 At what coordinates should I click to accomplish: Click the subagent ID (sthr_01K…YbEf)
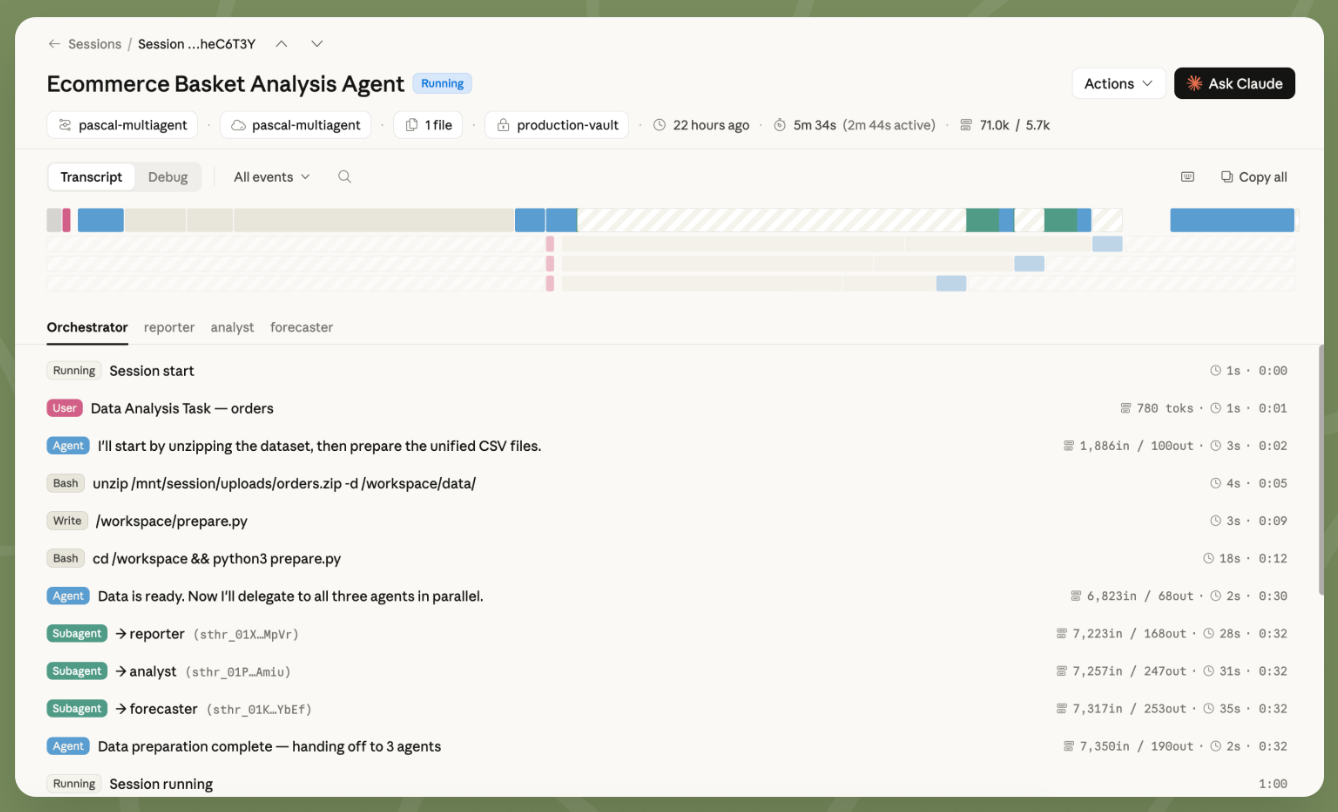coord(259,710)
